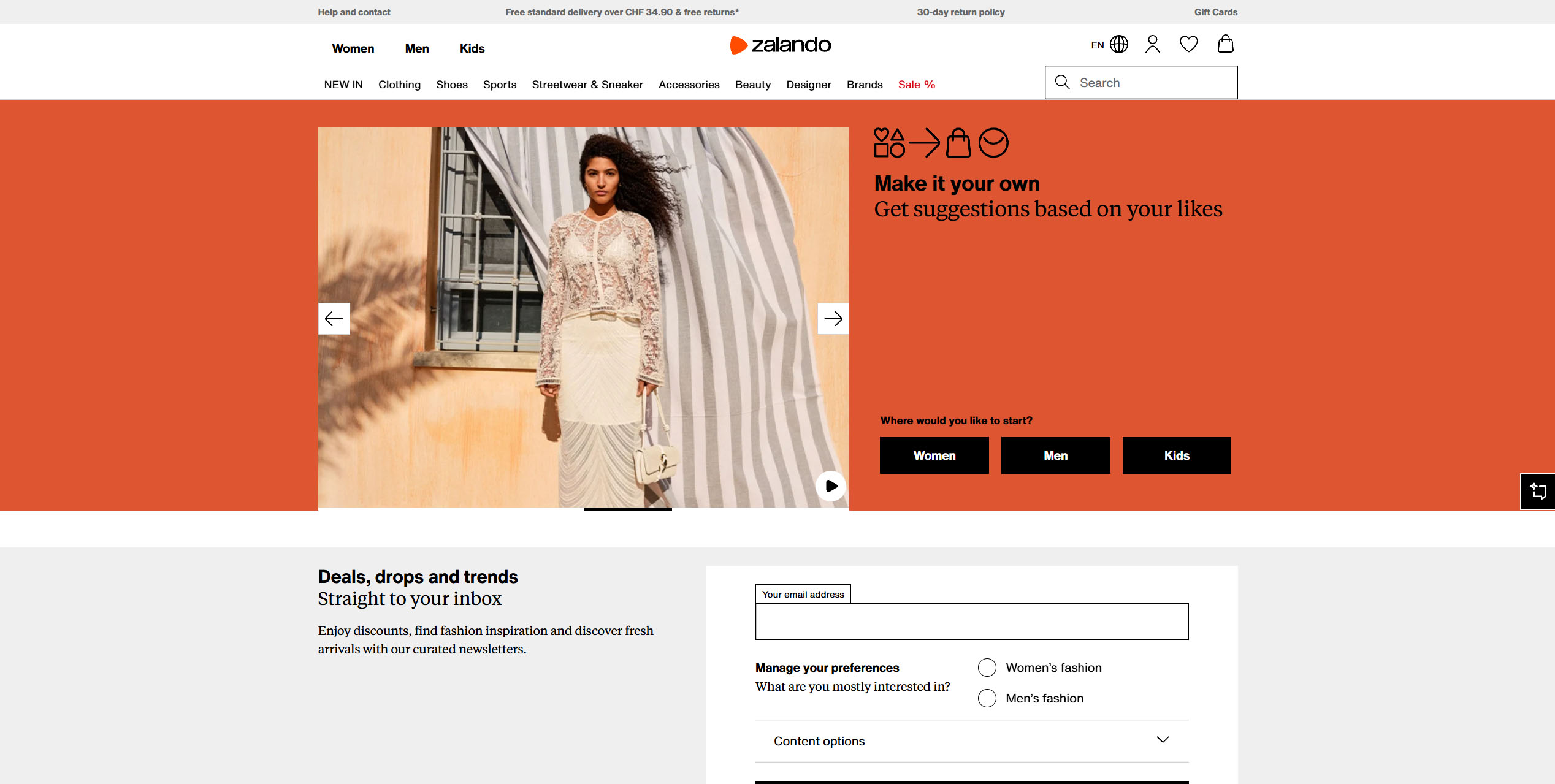Open the user account icon
Viewport: 1555px width, 784px height.
coord(1153,44)
